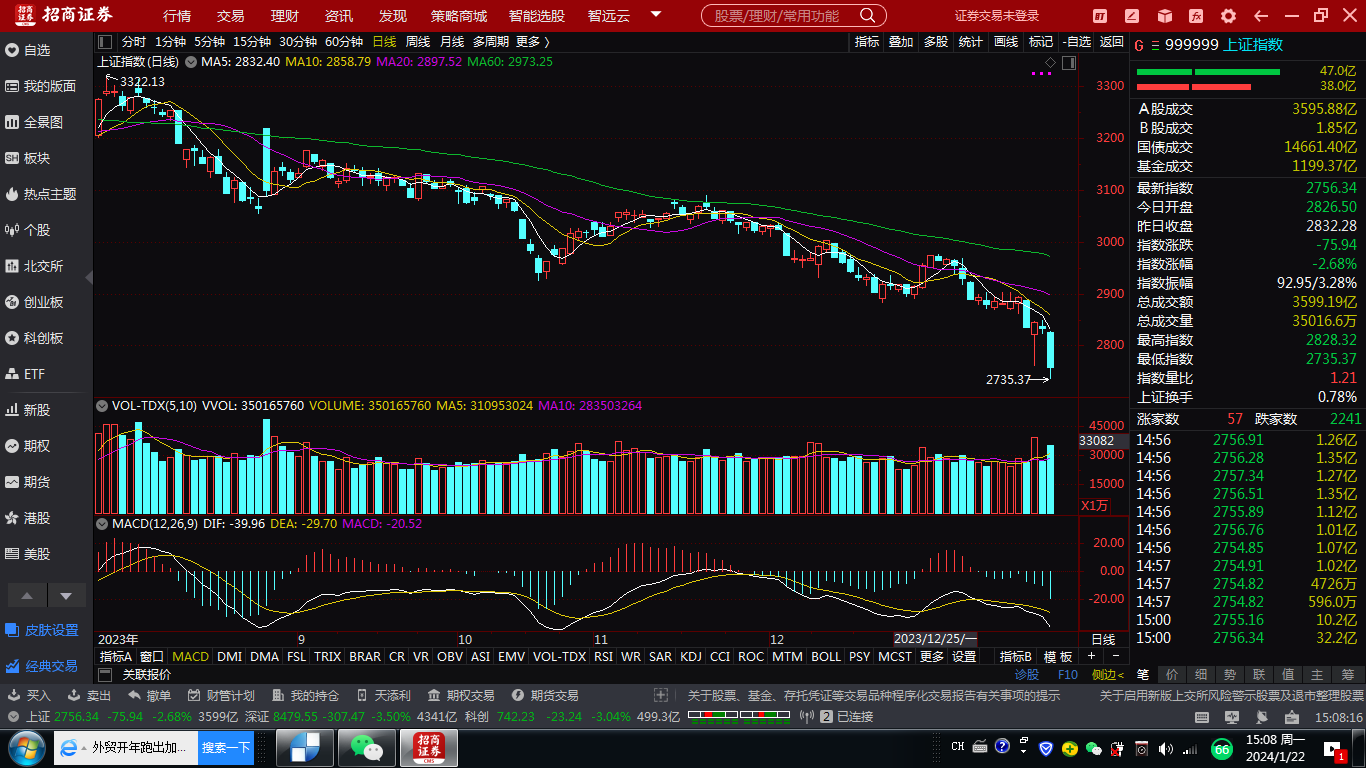The image size is (1366, 768).
Task: Open the 交易 menu
Action: [x=231, y=16]
